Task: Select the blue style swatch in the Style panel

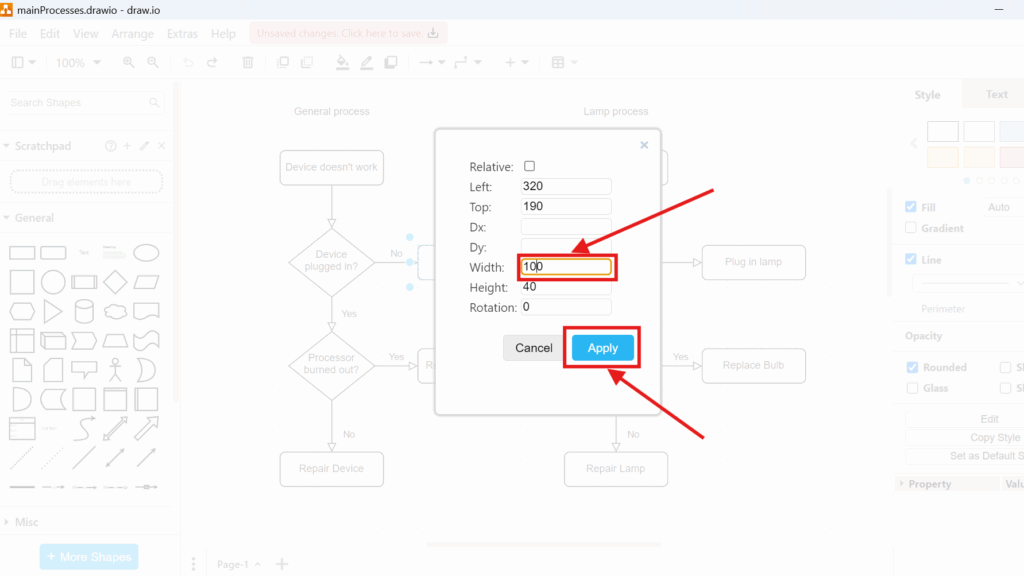Action: (x=1011, y=131)
